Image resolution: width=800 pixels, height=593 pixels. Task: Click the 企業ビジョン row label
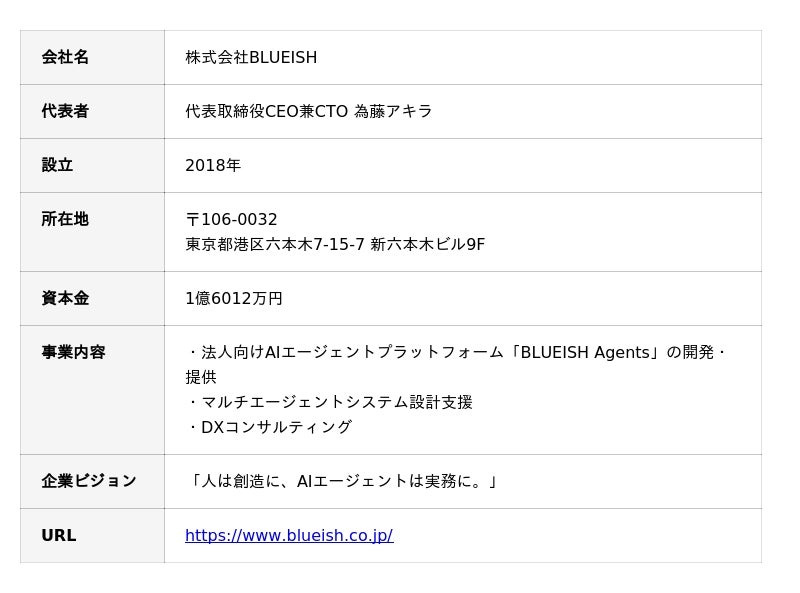pos(92,481)
